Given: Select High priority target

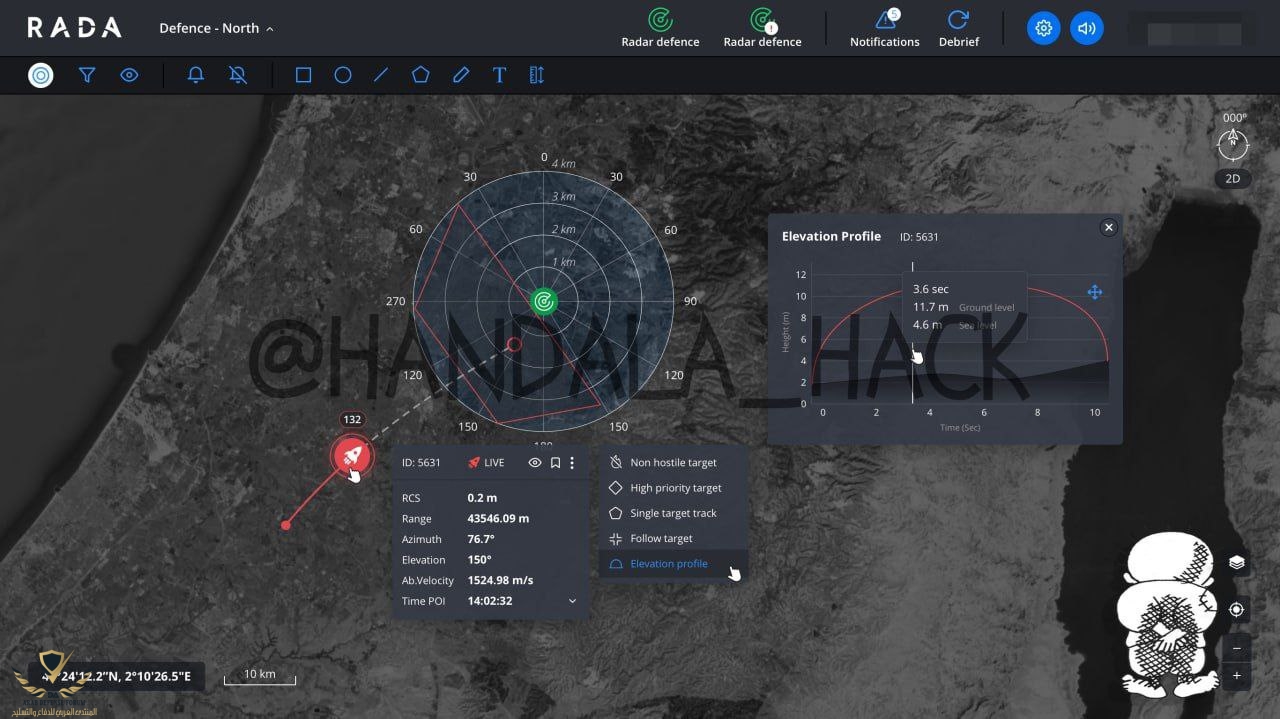Looking at the screenshot, I should tap(673, 488).
